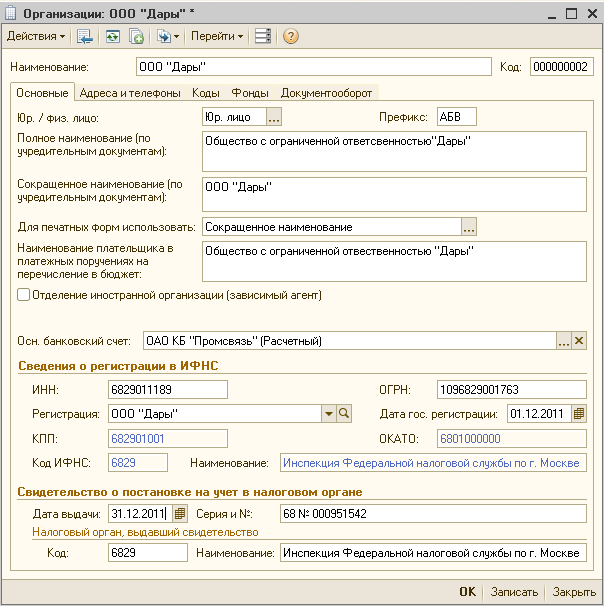Click the Полное наименование text area

click(394, 152)
